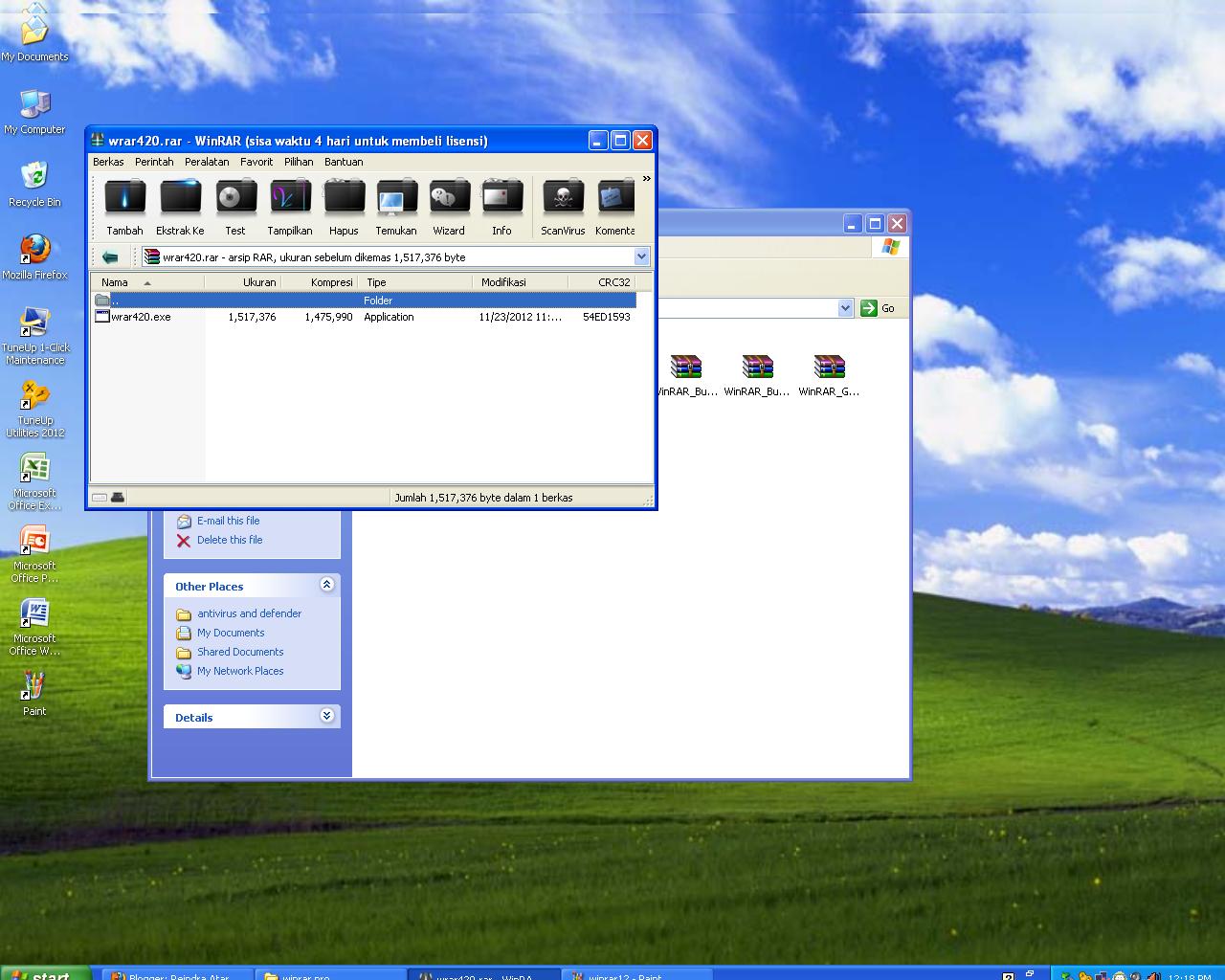Open the Pilihan menu
The width and height of the screenshot is (1225, 980).
coord(299,162)
